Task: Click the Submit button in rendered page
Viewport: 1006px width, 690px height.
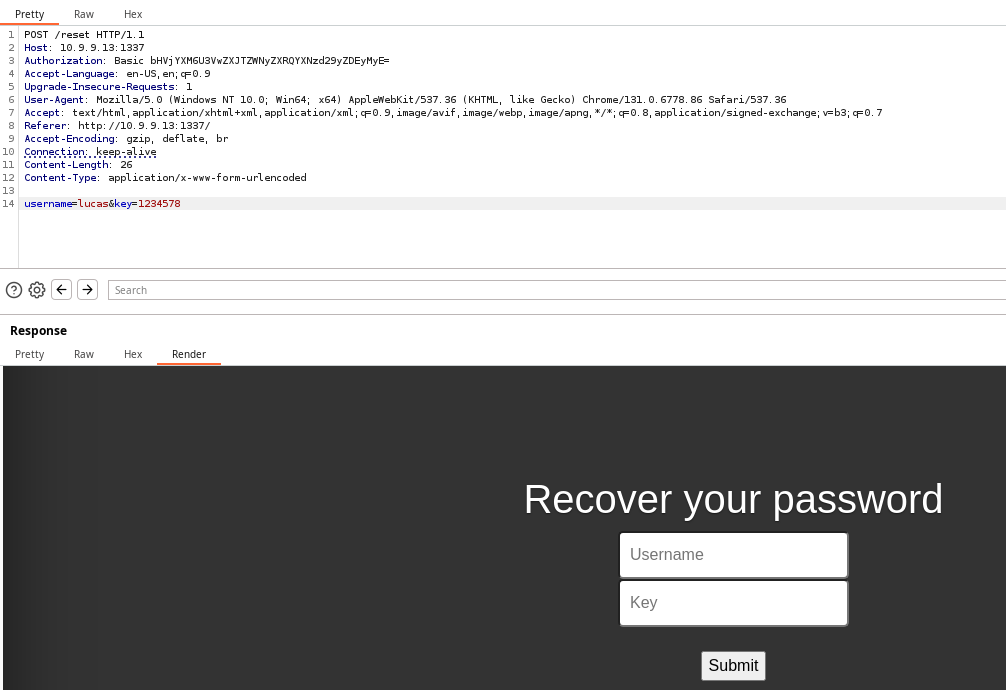Action: pyautogui.click(x=733, y=666)
